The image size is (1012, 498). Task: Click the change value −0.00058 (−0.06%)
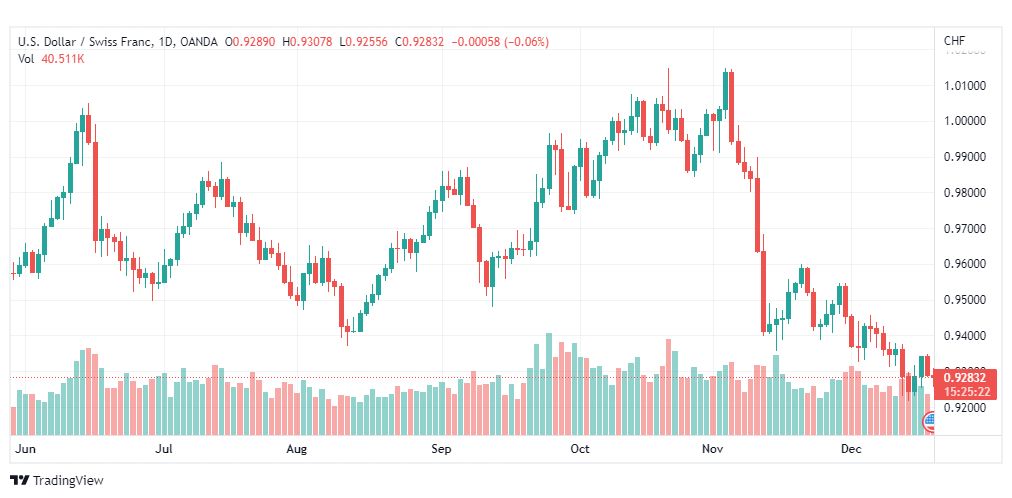[x=500, y=42]
